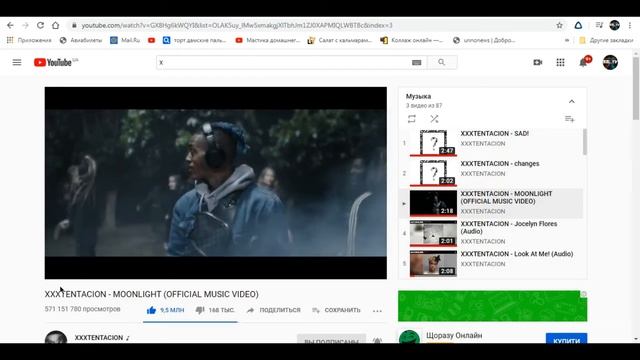The width and height of the screenshot is (640, 360).
Task: Open XXXTENTACION channel name link
Action: 98,338
